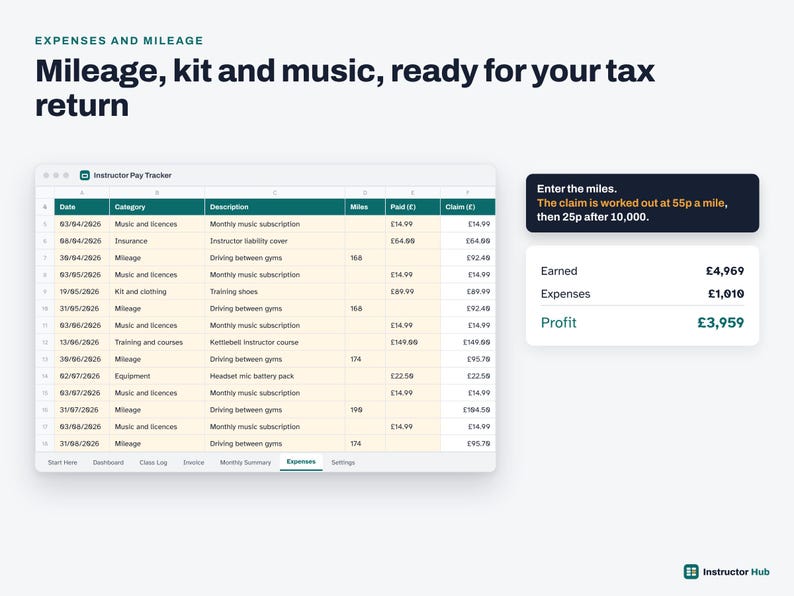Select the Monthly Summary tab
This screenshot has height=596, width=794.
pyautogui.click(x=245, y=462)
